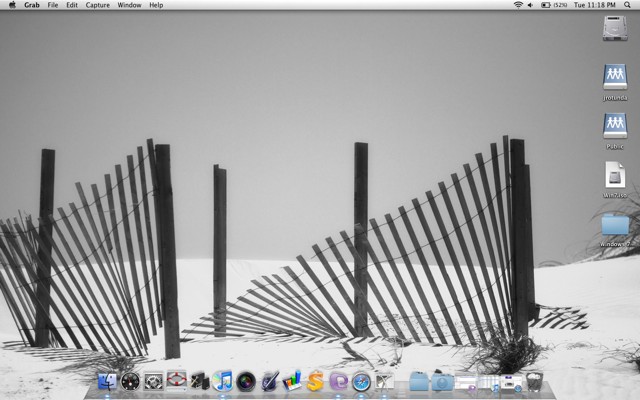
Task: Open the Trash in the Dock
Action: (x=534, y=382)
